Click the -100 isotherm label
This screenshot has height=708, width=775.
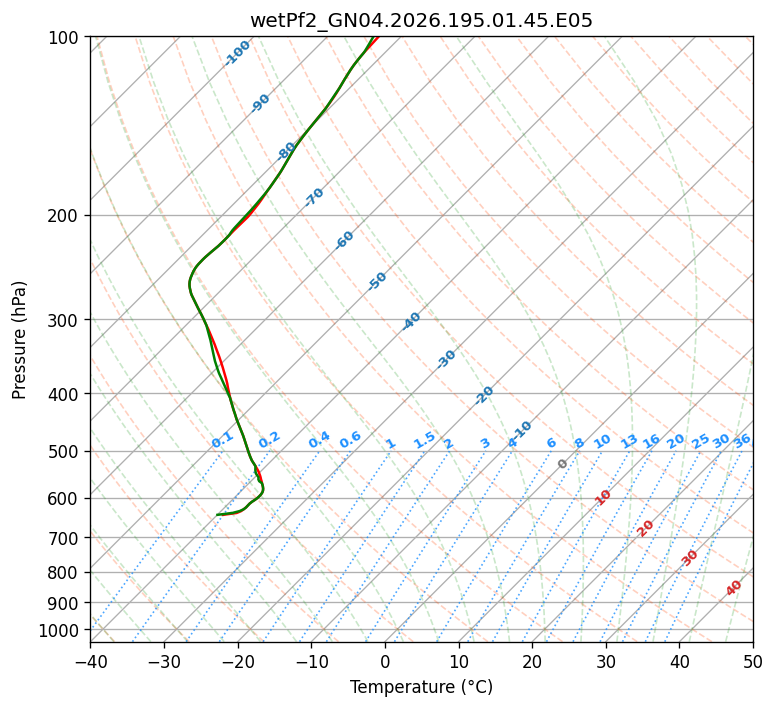click(237, 53)
